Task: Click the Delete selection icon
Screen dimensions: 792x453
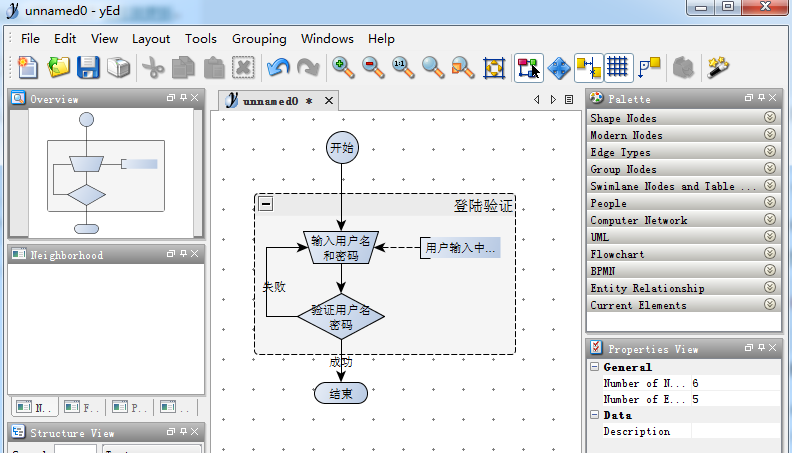Action: [x=243, y=68]
